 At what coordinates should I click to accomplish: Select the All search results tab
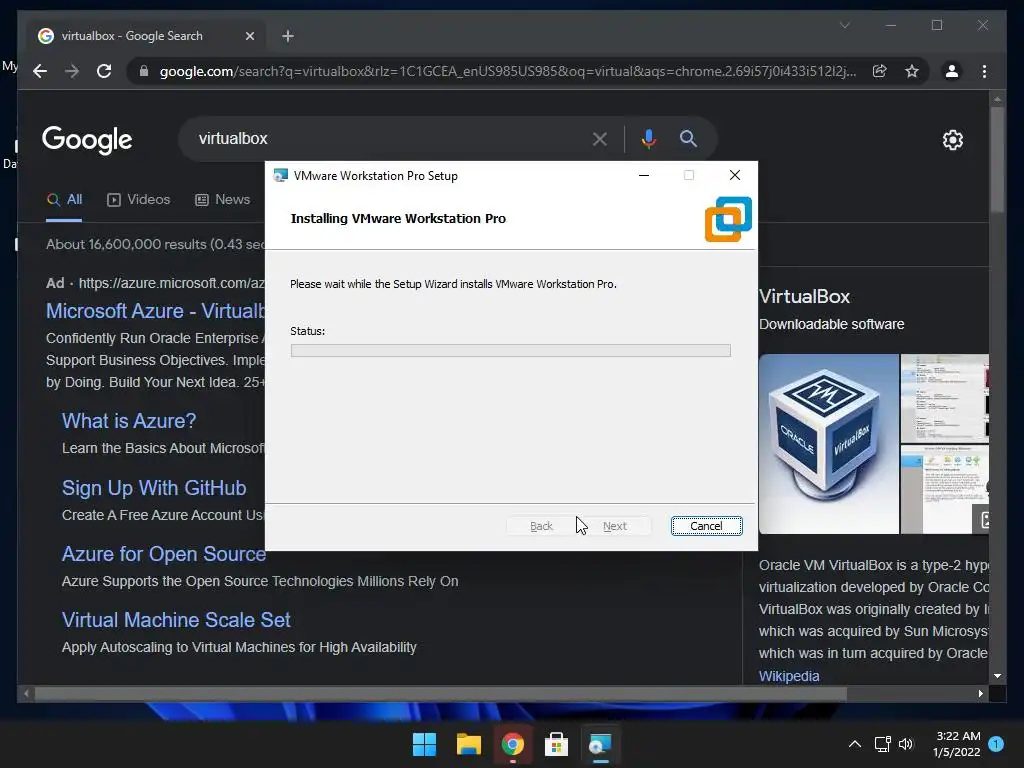64,200
